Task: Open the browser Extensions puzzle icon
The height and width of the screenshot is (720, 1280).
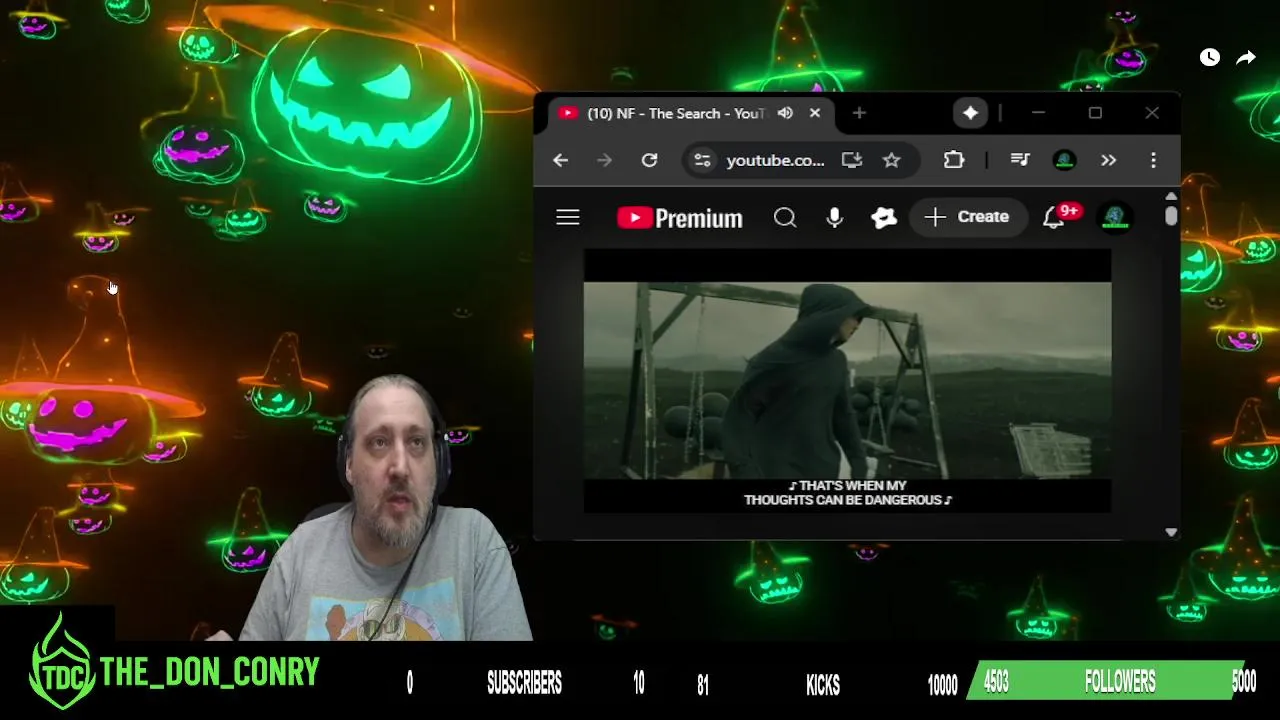Action: (954, 160)
